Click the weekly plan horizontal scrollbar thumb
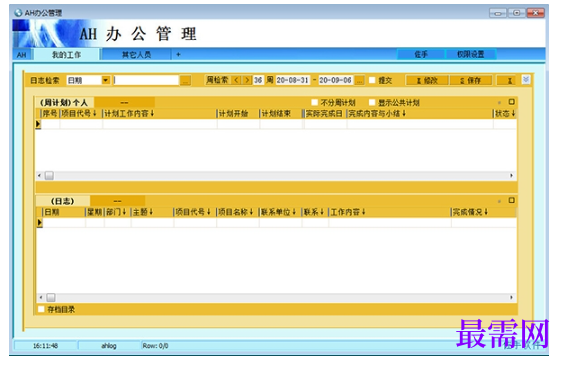The width and height of the screenshot is (568, 365). [49, 176]
